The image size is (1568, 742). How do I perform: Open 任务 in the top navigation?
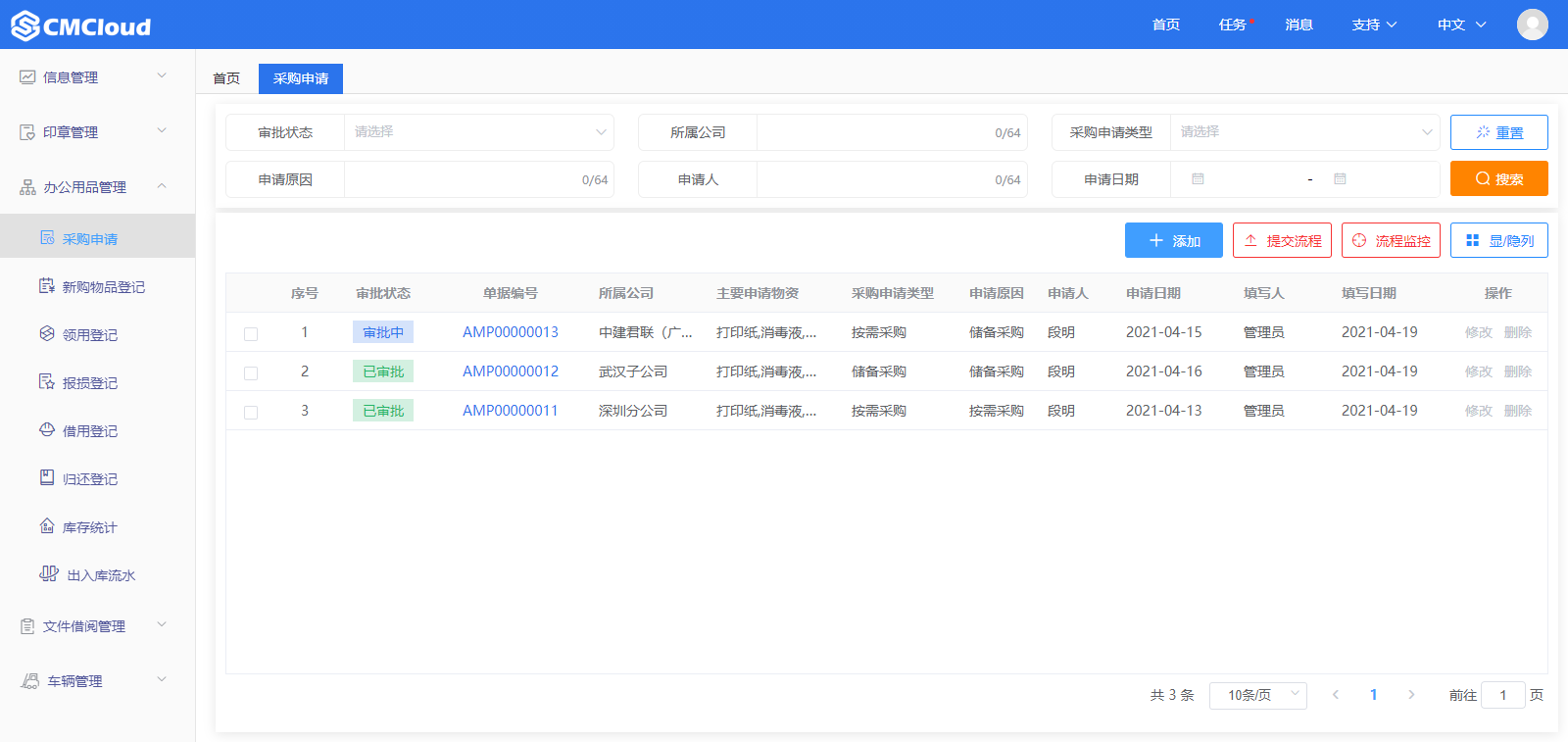tap(1233, 25)
